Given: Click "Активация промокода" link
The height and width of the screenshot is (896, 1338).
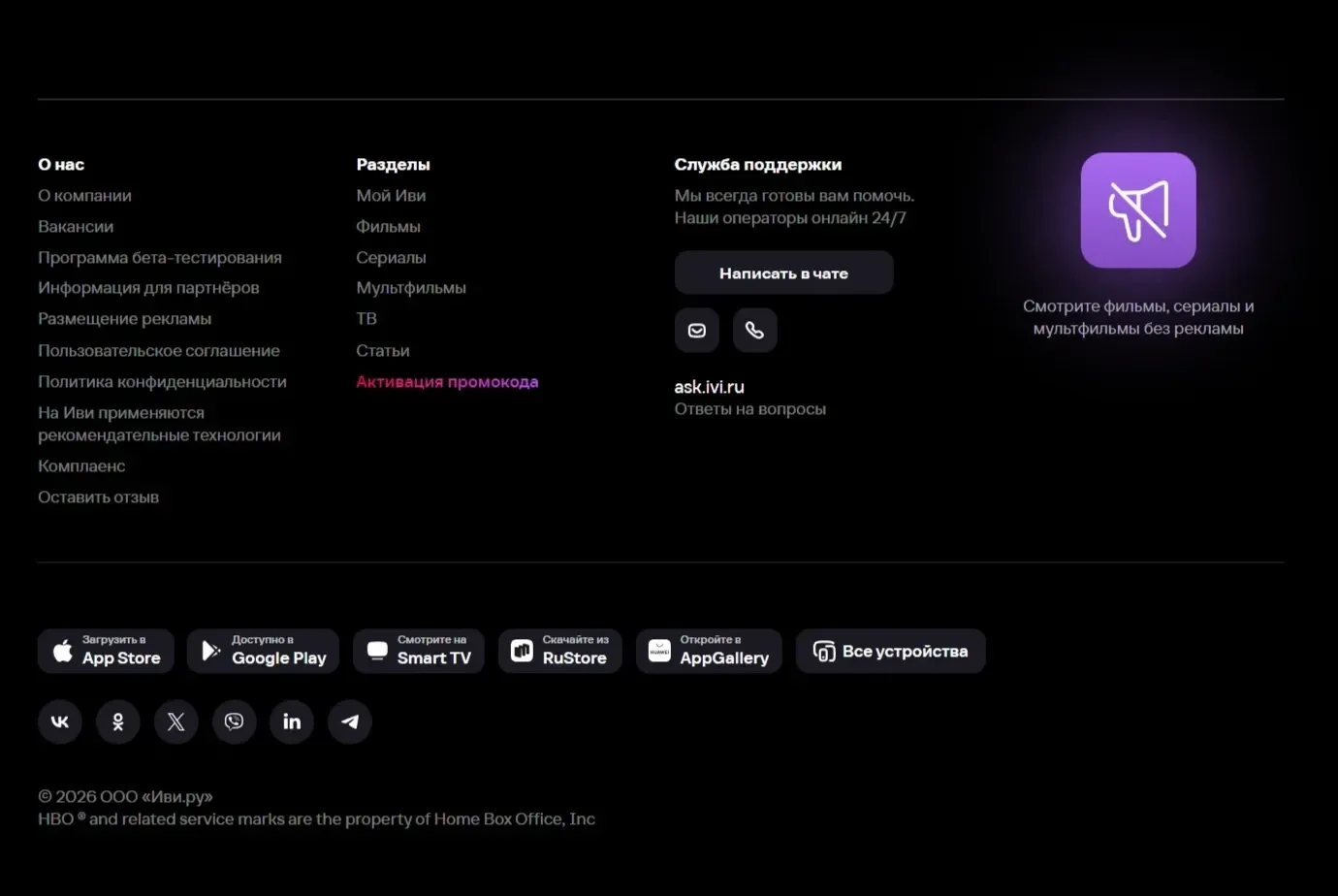Looking at the screenshot, I should coord(447,381).
